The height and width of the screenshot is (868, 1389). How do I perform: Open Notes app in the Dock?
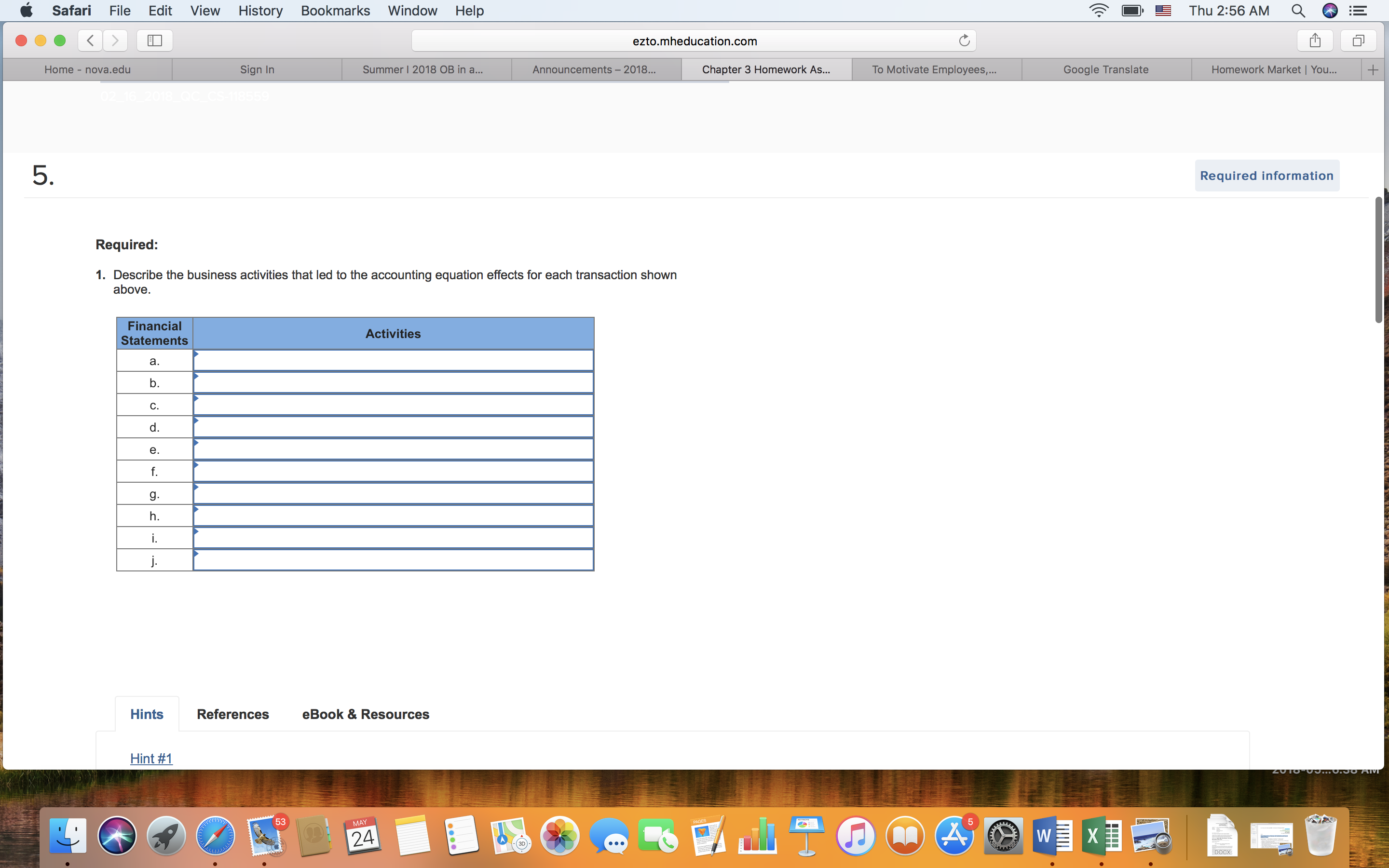(x=412, y=835)
